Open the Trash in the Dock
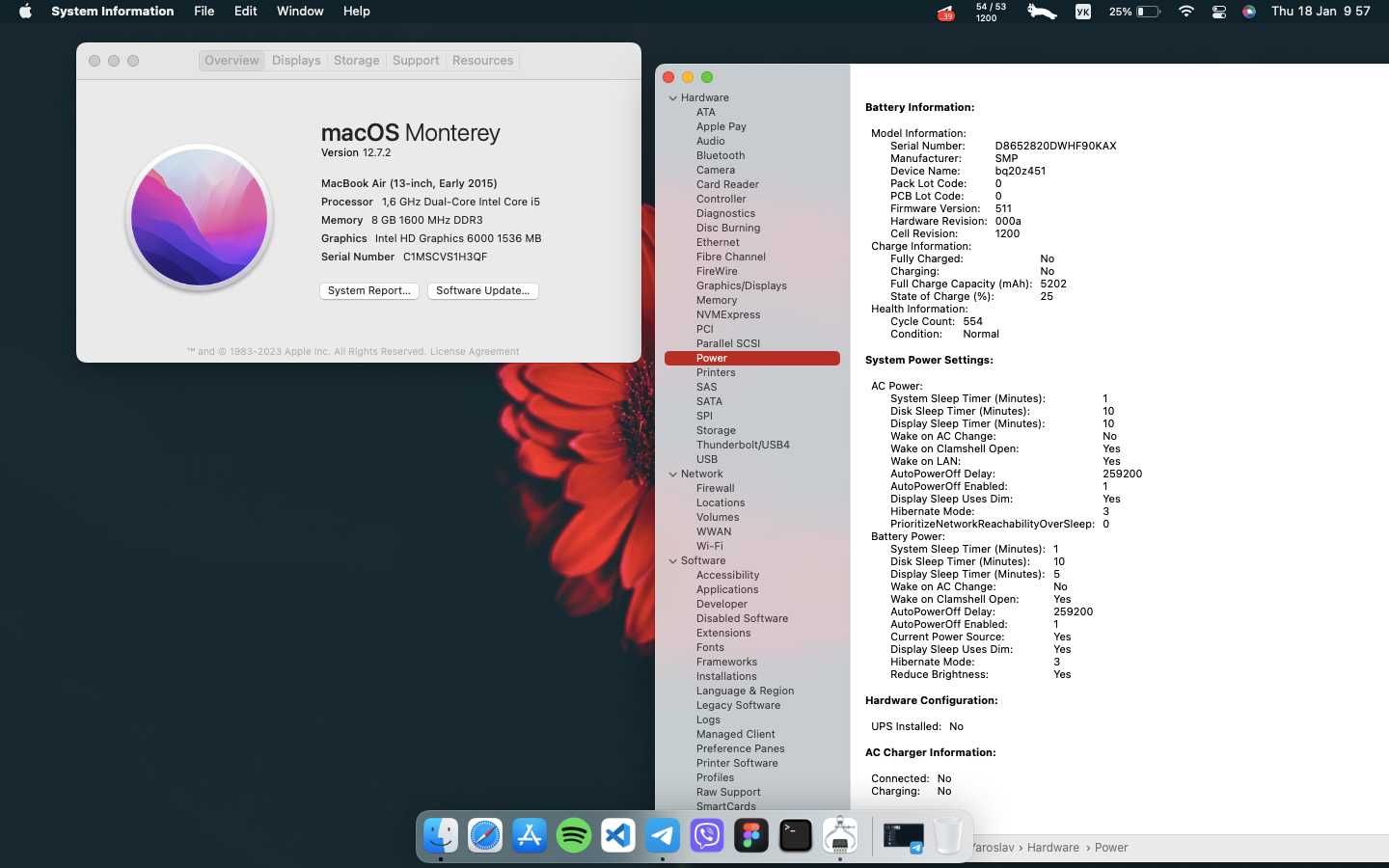This screenshot has height=868, width=1389. pyautogui.click(x=948, y=835)
